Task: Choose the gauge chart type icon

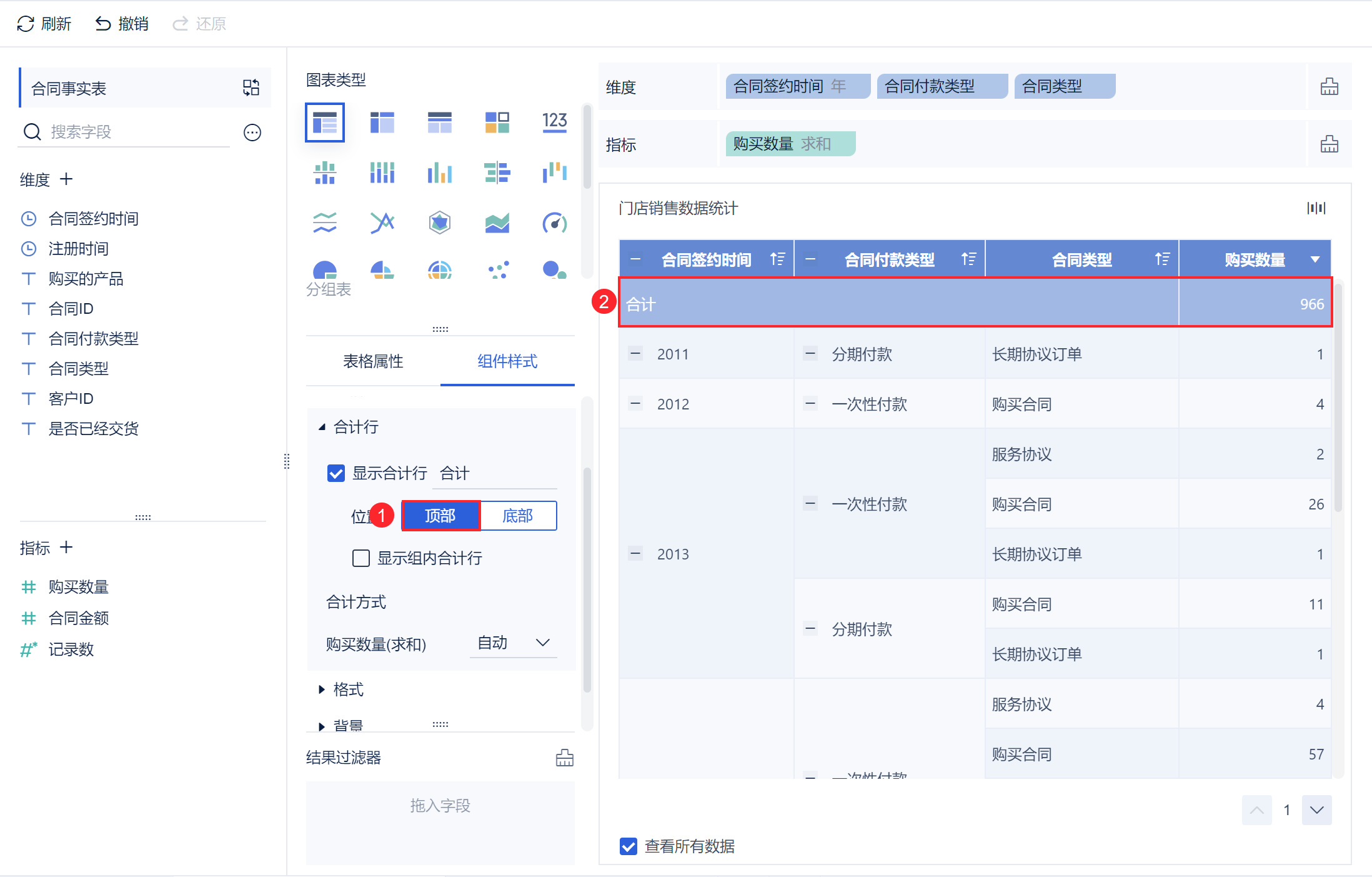Action: click(x=555, y=223)
